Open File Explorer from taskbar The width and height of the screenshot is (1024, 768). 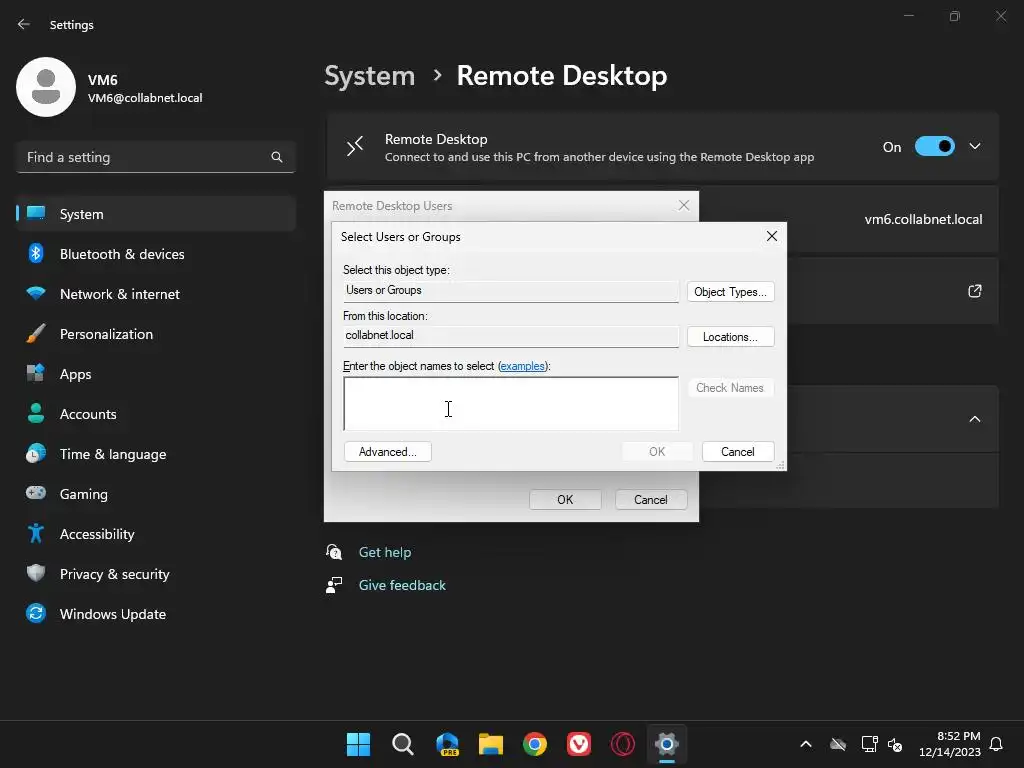pos(491,744)
